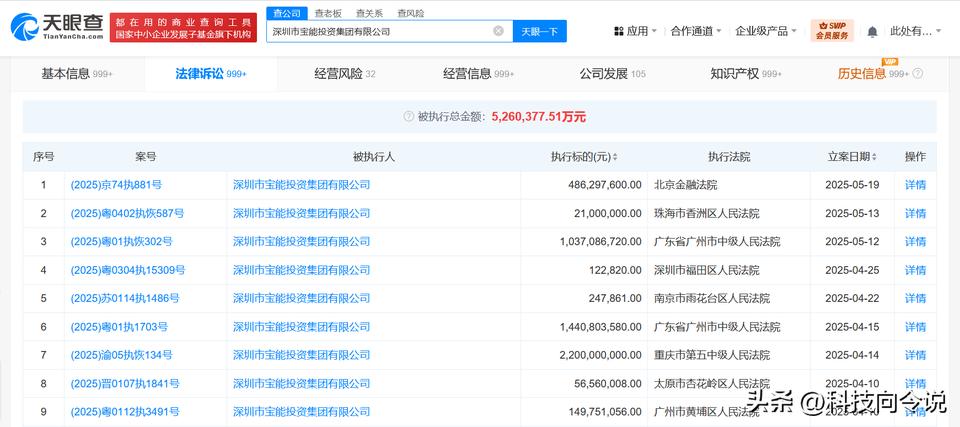Open case (2025)渝05执恢134号
The width and height of the screenshot is (960, 427).
point(122,355)
